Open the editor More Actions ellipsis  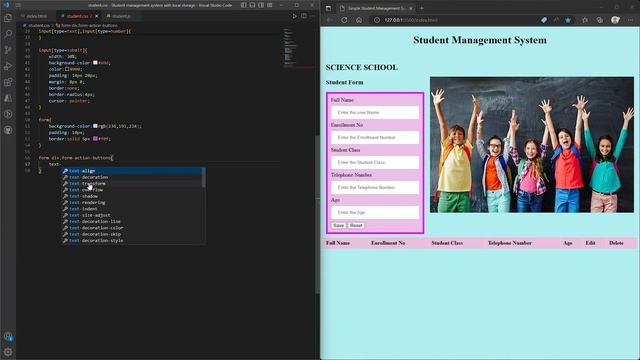[313, 16]
